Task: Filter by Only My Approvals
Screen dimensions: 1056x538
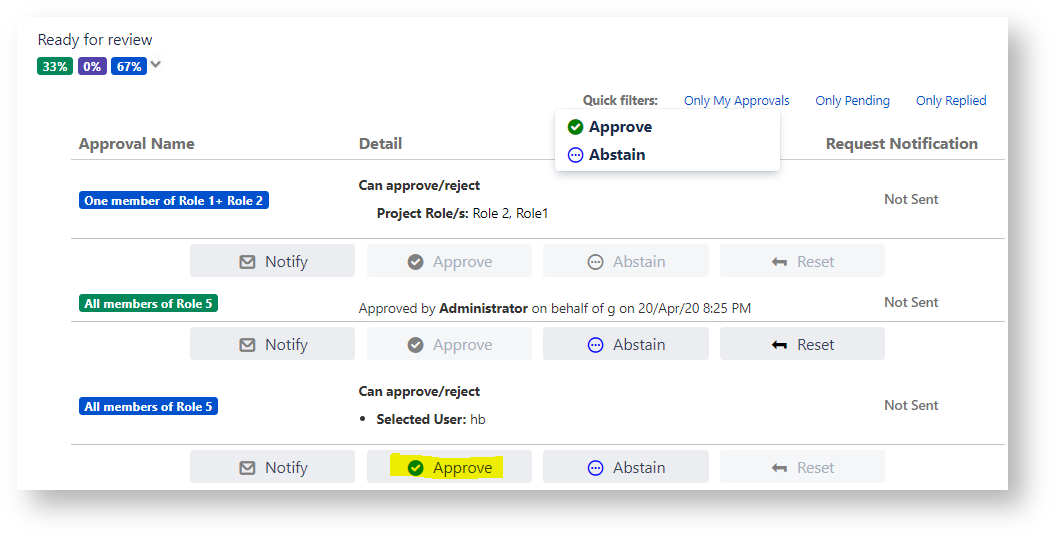Action: [736, 101]
